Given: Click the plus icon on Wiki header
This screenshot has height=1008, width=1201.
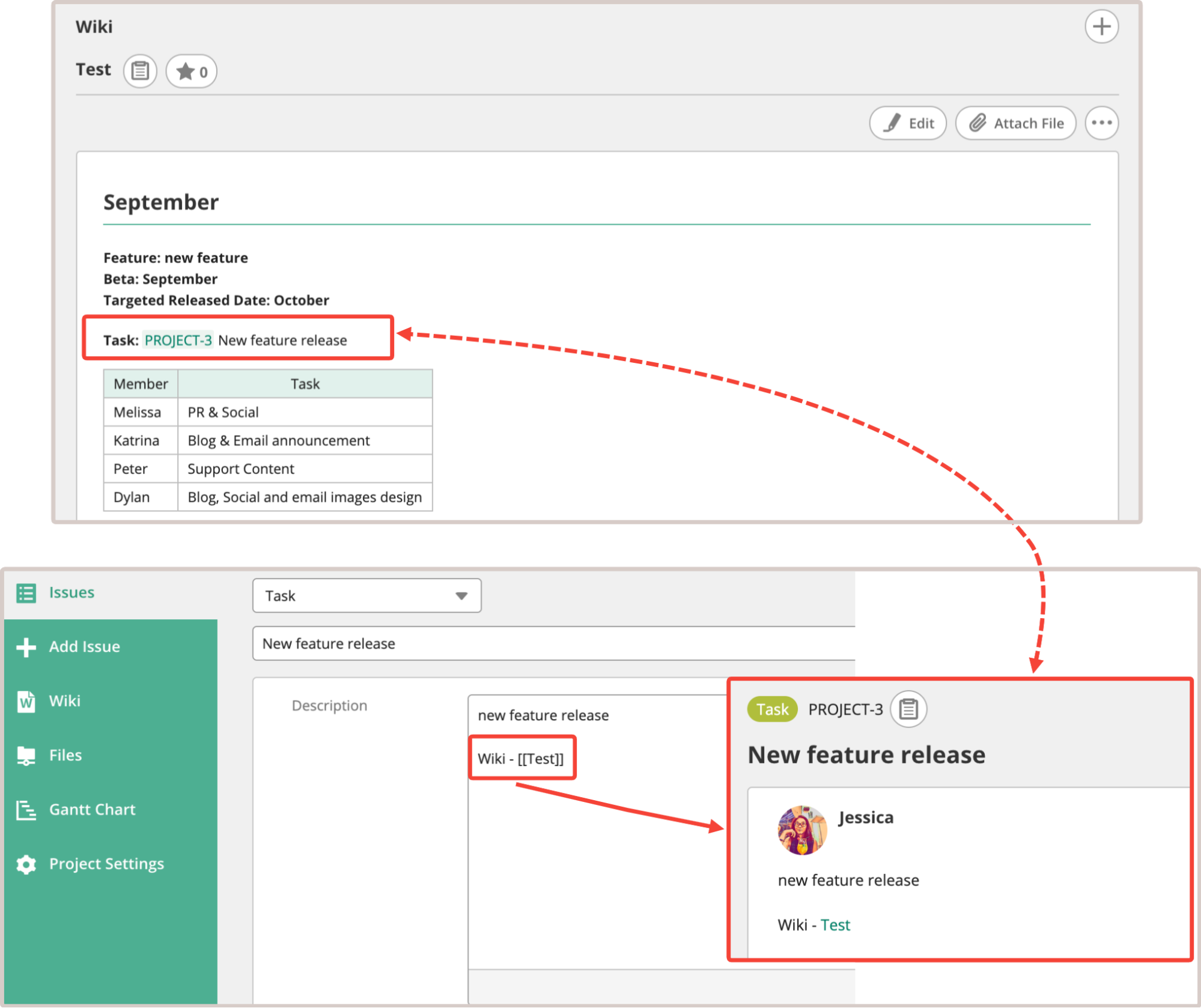Looking at the screenshot, I should (1101, 26).
